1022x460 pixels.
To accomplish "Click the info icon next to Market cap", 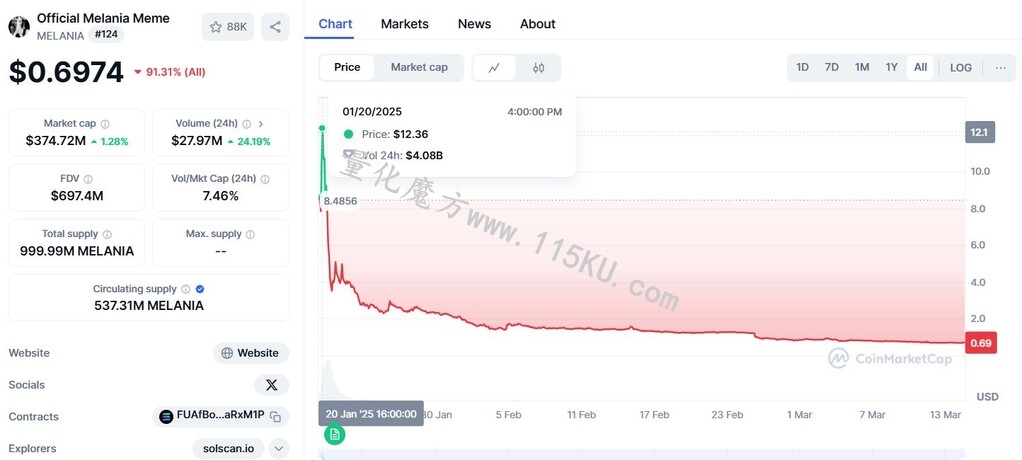I will click(x=105, y=124).
